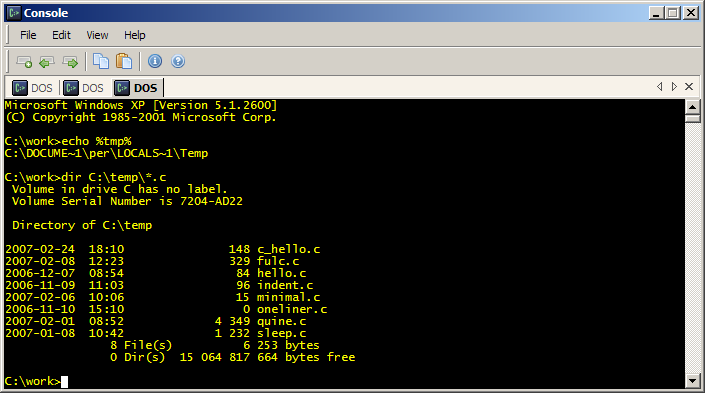This screenshot has height=393, width=705.
Task: Open the Help menu
Action: tap(134, 35)
